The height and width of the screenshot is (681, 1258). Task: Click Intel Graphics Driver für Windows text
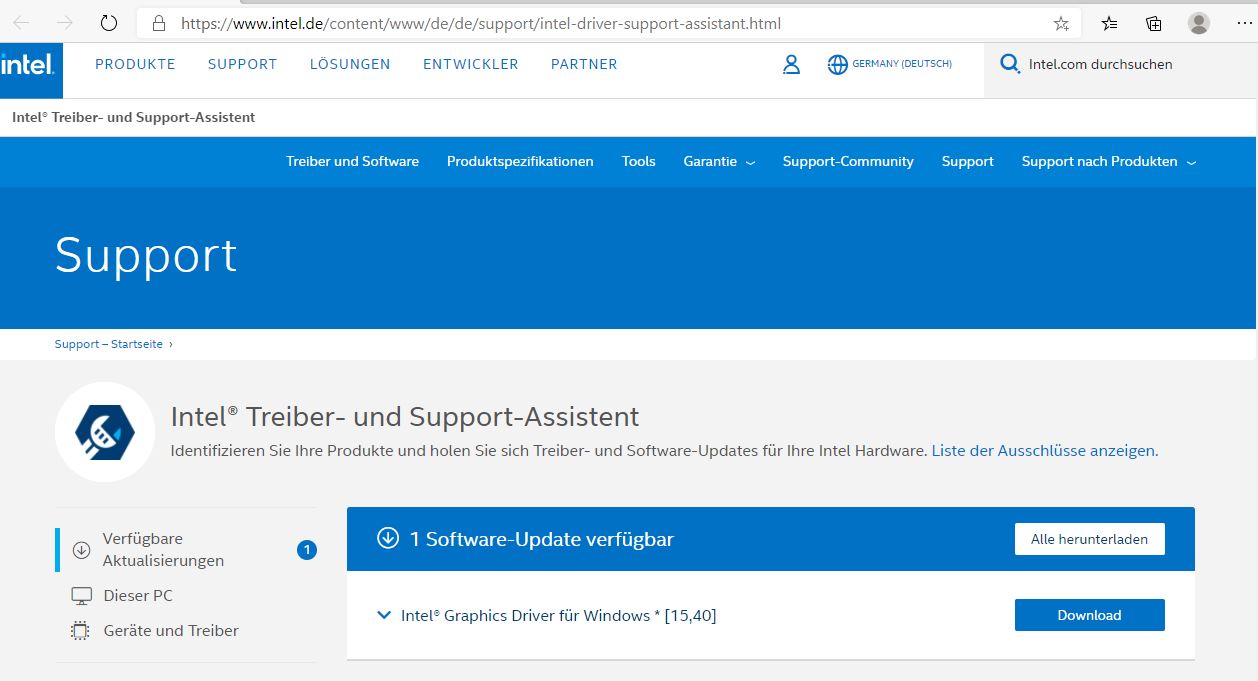(558, 615)
